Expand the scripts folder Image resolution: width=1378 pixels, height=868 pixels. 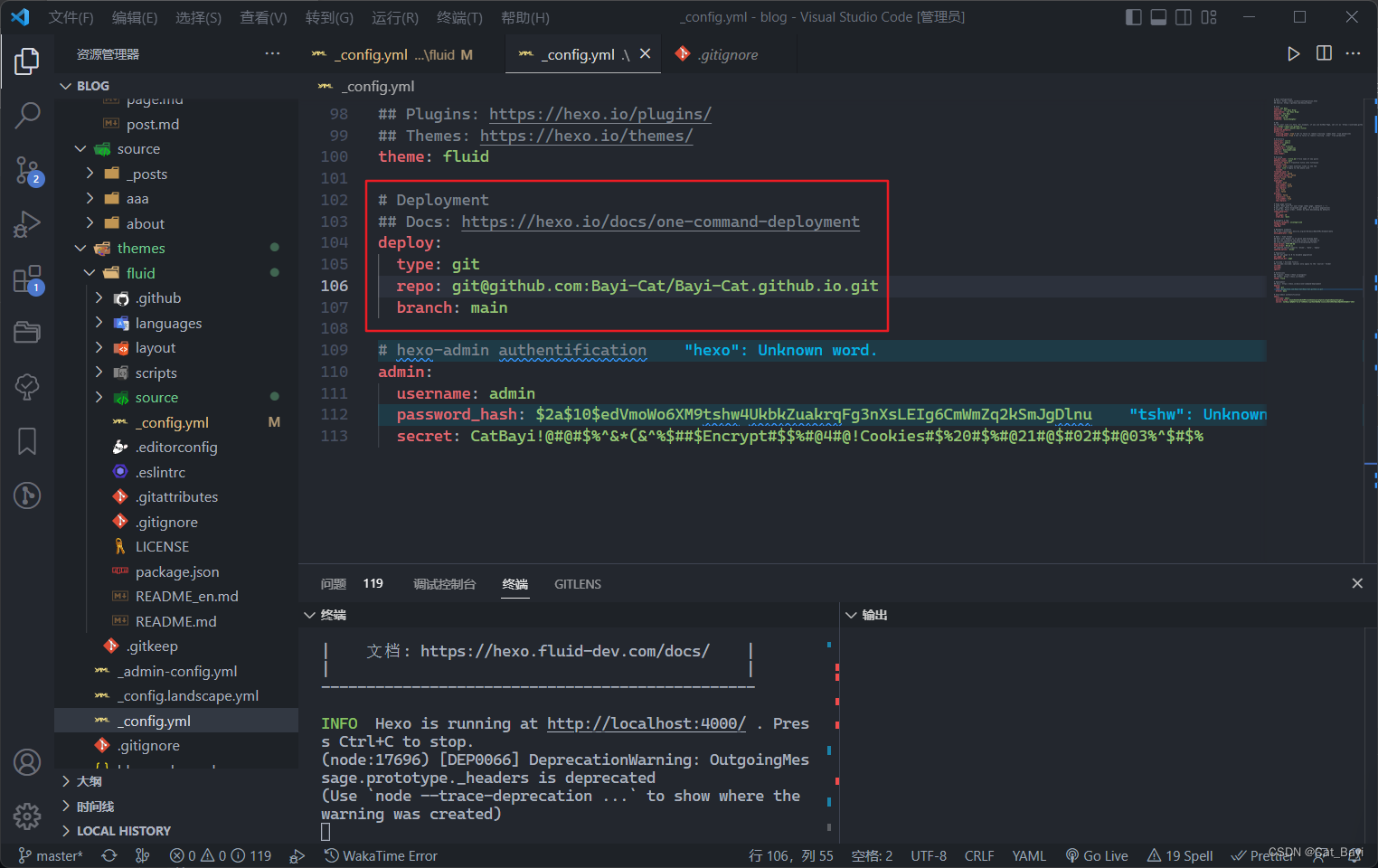pyautogui.click(x=176, y=373)
